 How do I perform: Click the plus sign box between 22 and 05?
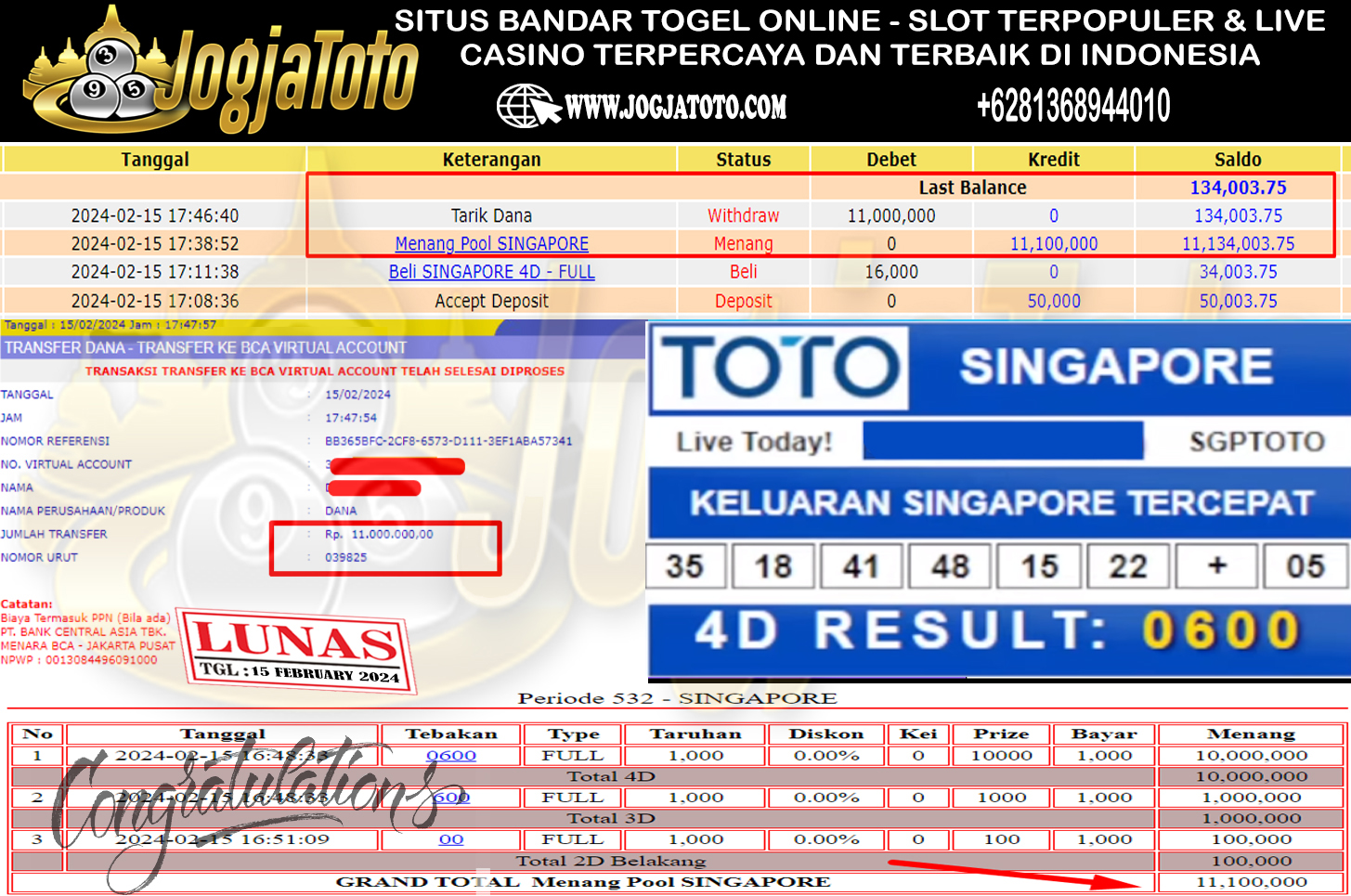tap(1216, 566)
